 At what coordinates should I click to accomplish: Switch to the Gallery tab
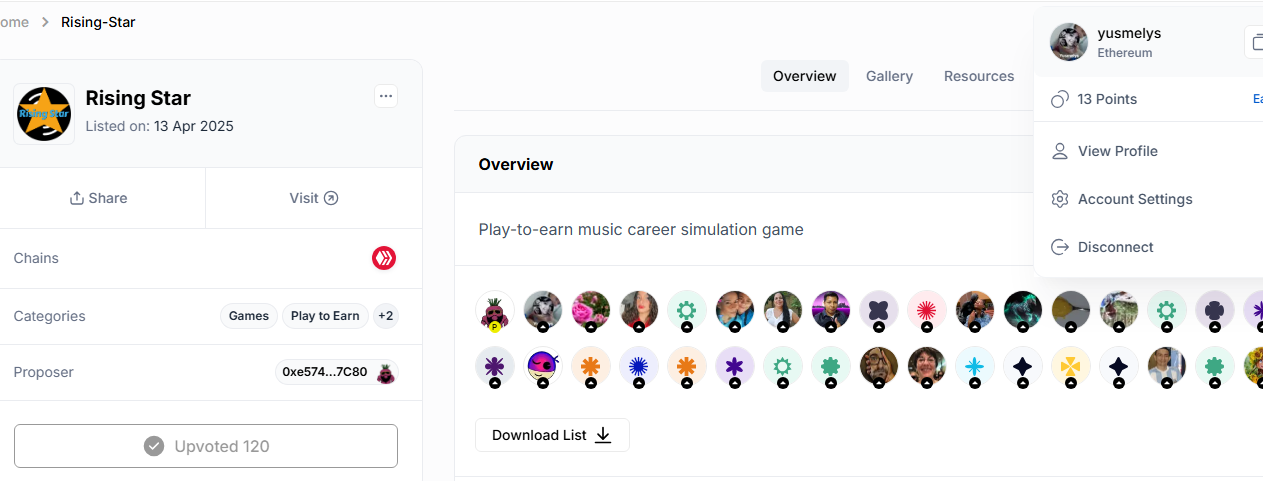890,76
